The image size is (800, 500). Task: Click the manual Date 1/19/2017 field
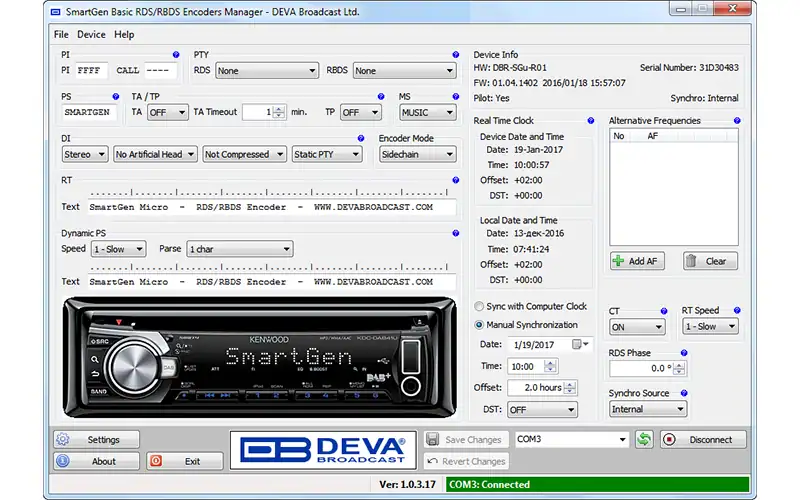coord(549,344)
